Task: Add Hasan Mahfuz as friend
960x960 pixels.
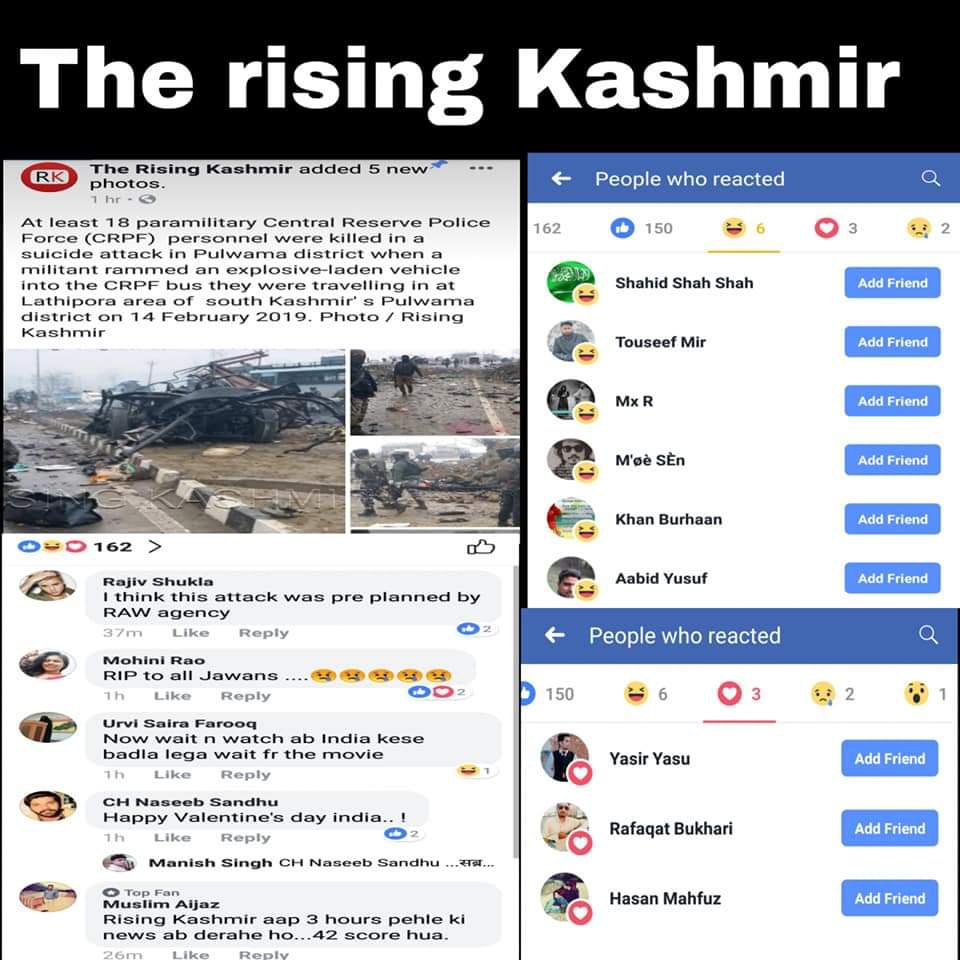Action: (x=889, y=898)
